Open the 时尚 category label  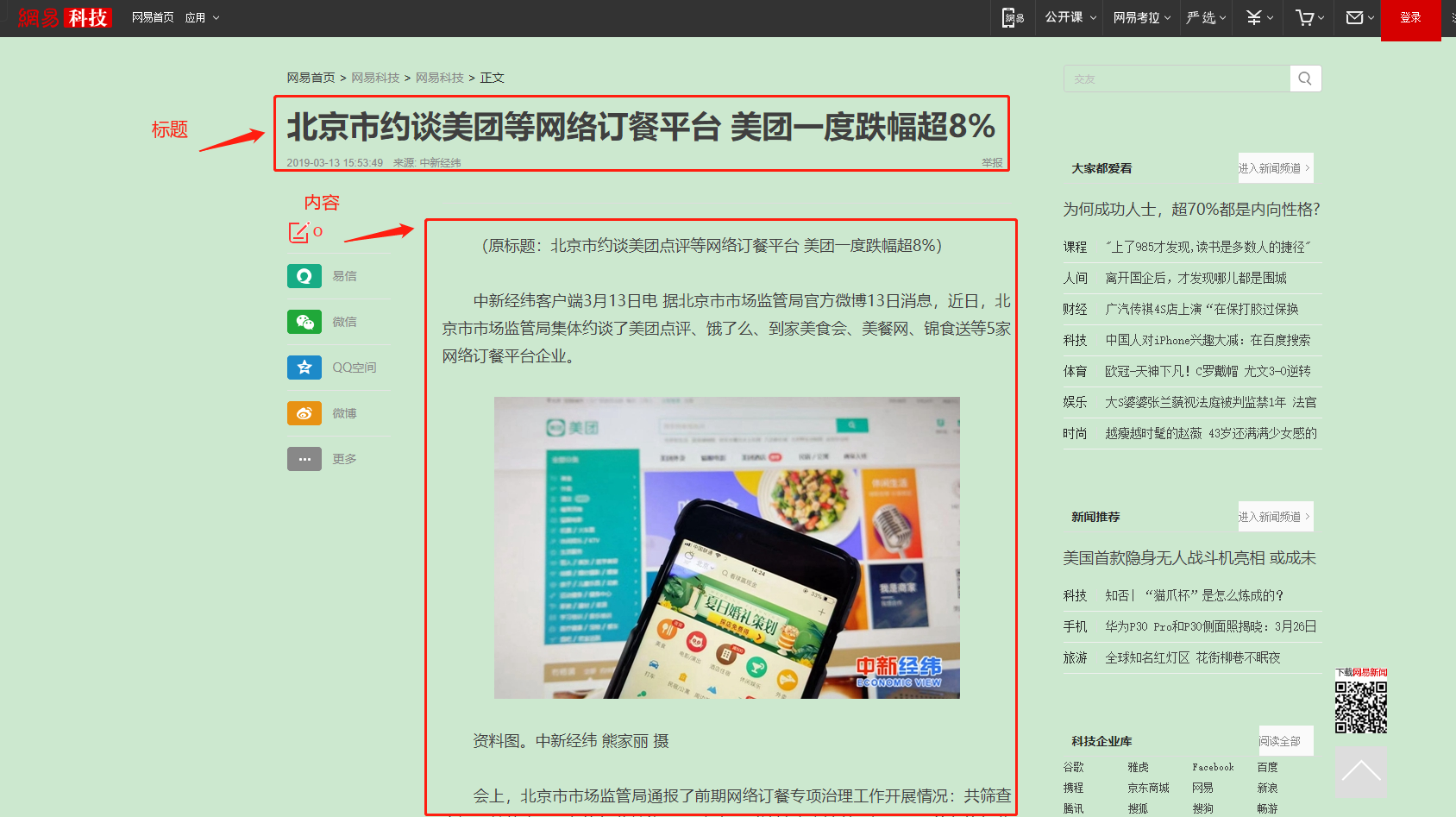point(1075,433)
